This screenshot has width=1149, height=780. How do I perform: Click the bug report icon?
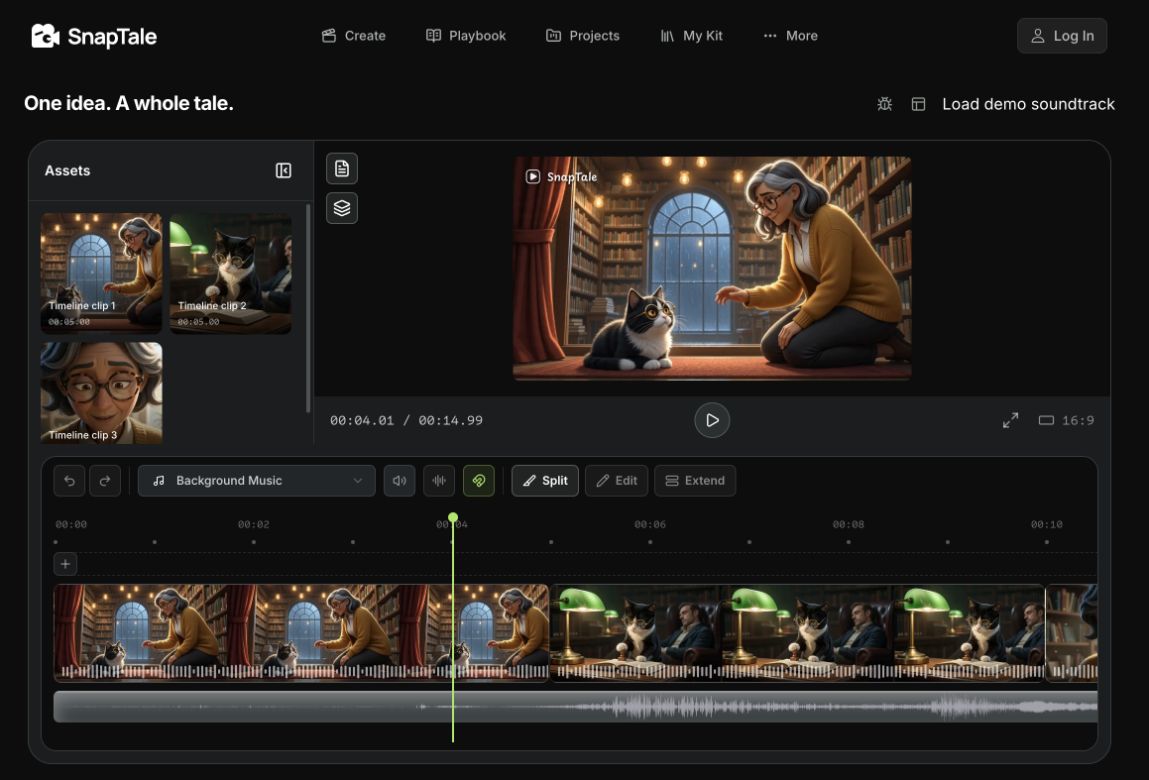point(884,104)
